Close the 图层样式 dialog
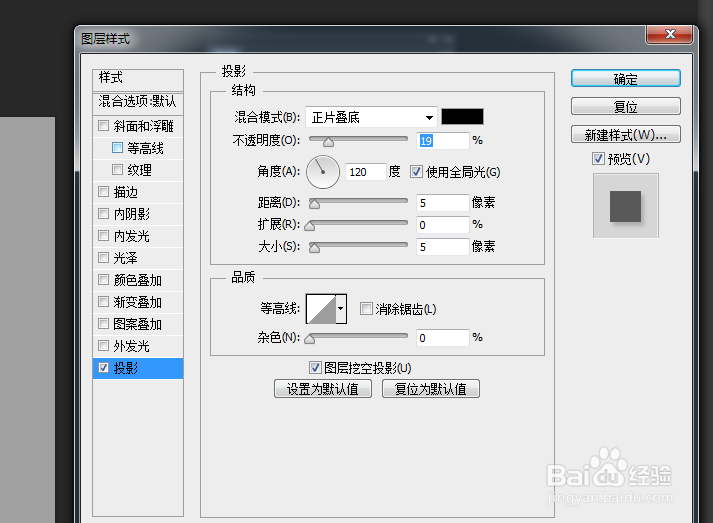This screenshot has width=713, height=523. 669,34
